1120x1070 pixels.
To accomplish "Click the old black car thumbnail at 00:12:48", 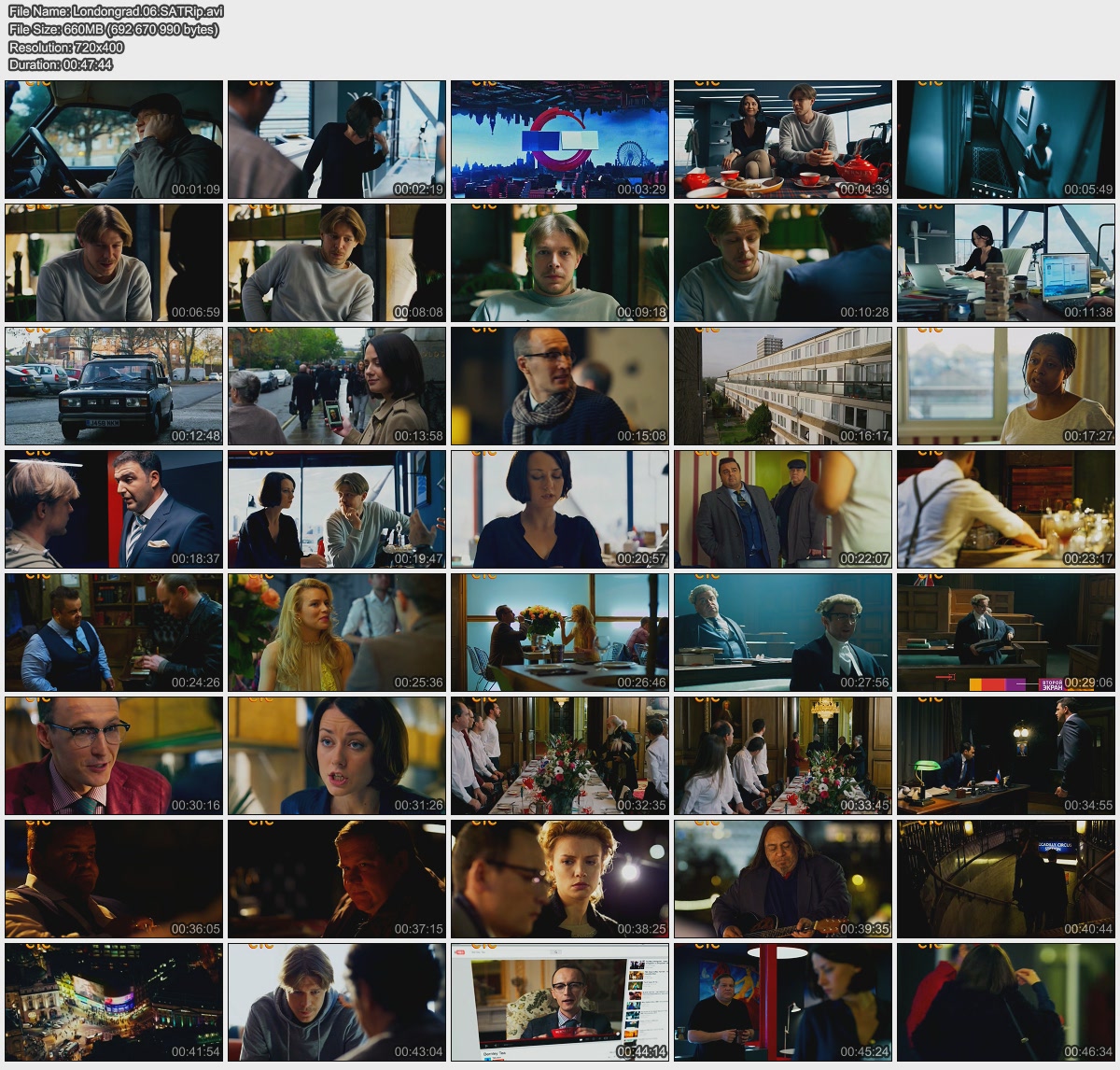I will tap(114, 386).
